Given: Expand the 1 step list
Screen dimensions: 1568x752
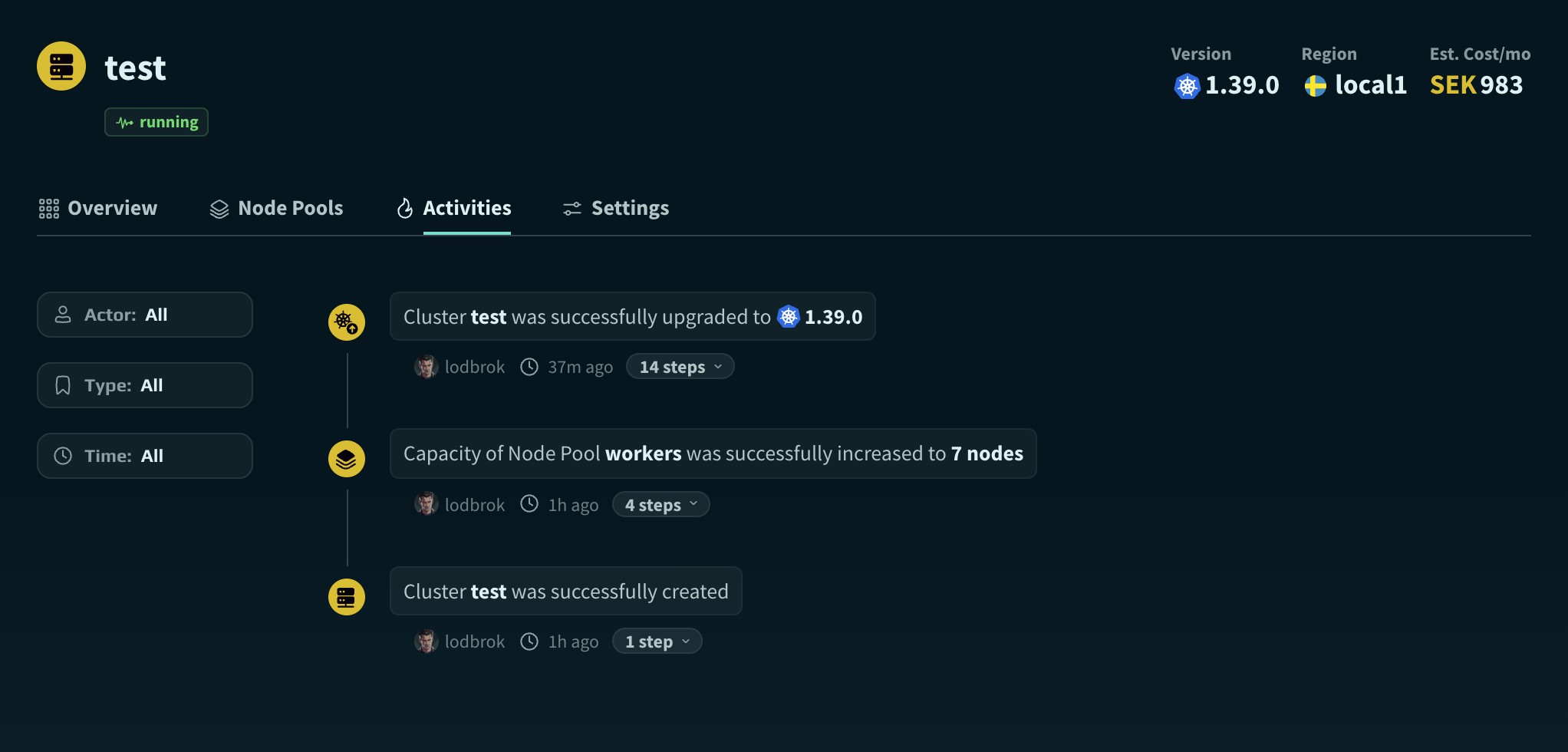Looking at the screenshot, I should [657, 642].
